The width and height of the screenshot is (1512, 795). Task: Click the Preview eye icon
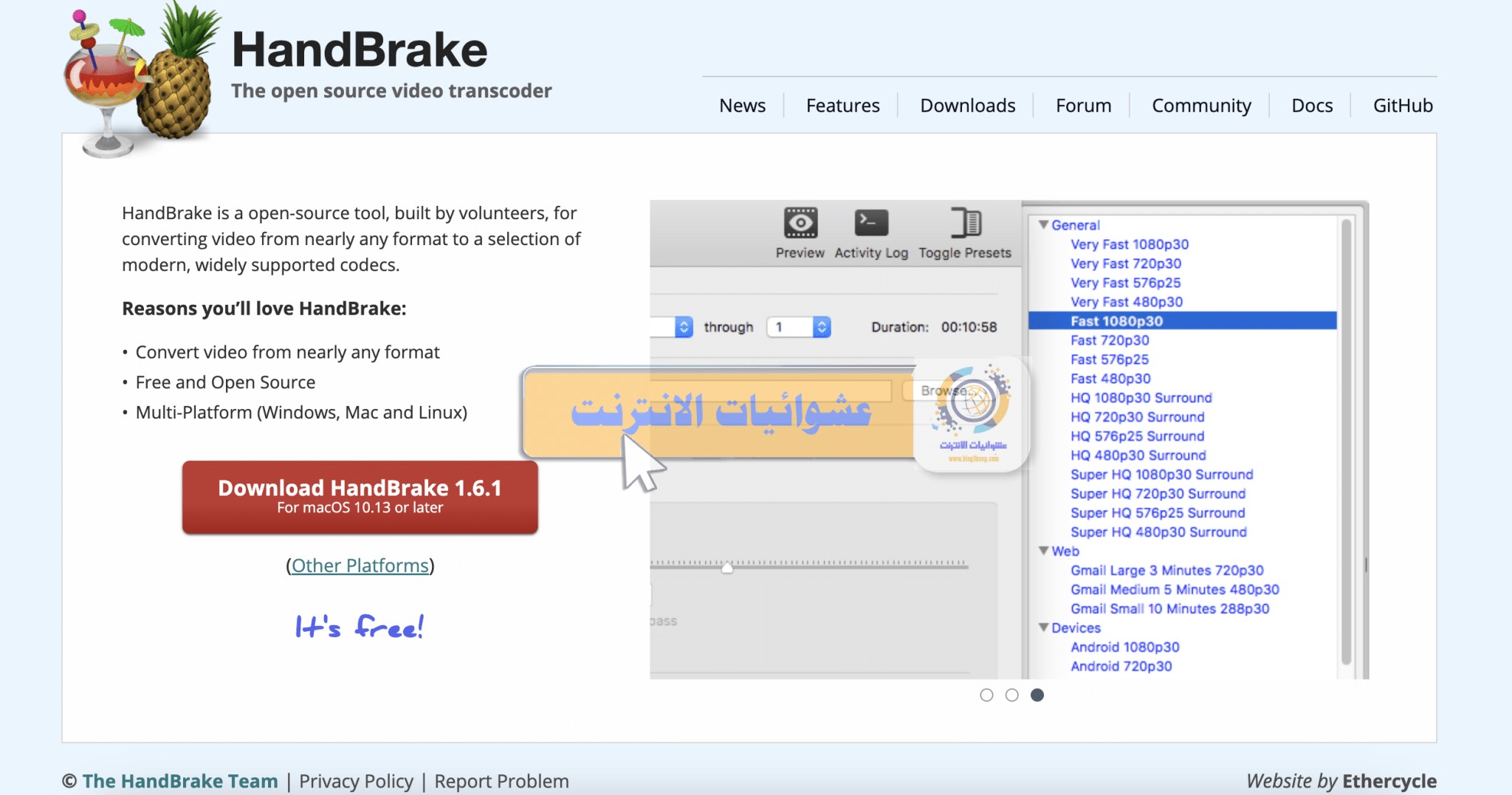800,222
